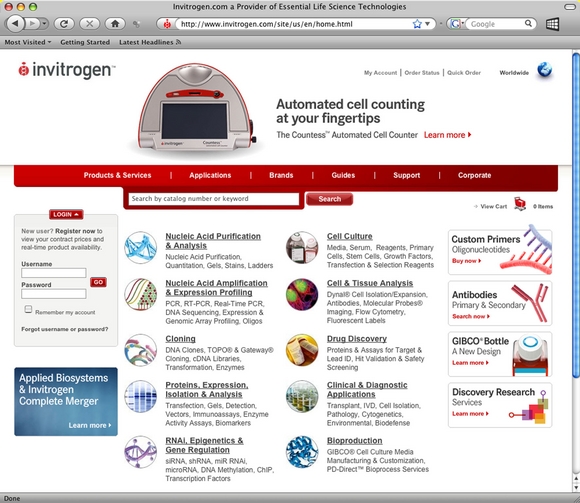Click the View Cart link
This screenshot has width=580, height=503.
coord(493,206)
